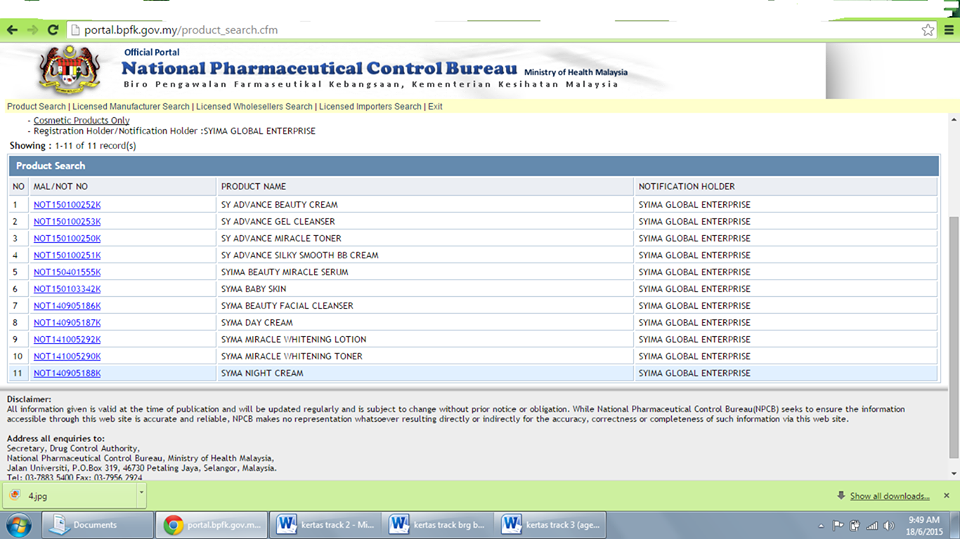Switch to Word kertas track 3 document
The width and height of the screenshot is (960, 539).
(550, 525)
